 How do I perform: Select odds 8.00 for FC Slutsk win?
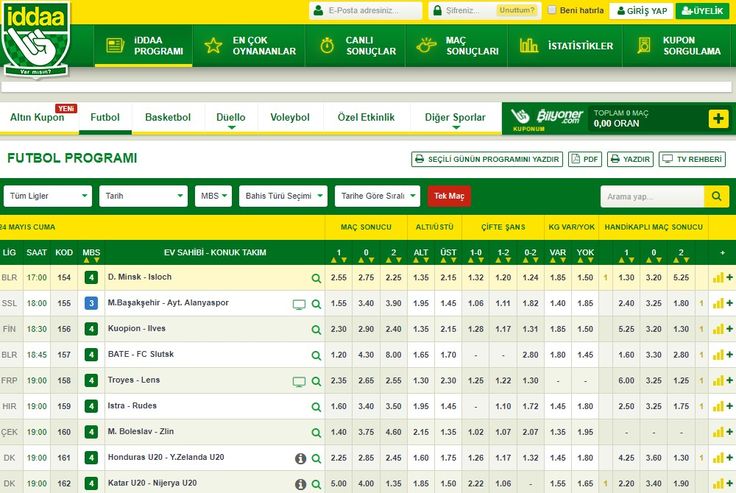(x=393, y=355)
